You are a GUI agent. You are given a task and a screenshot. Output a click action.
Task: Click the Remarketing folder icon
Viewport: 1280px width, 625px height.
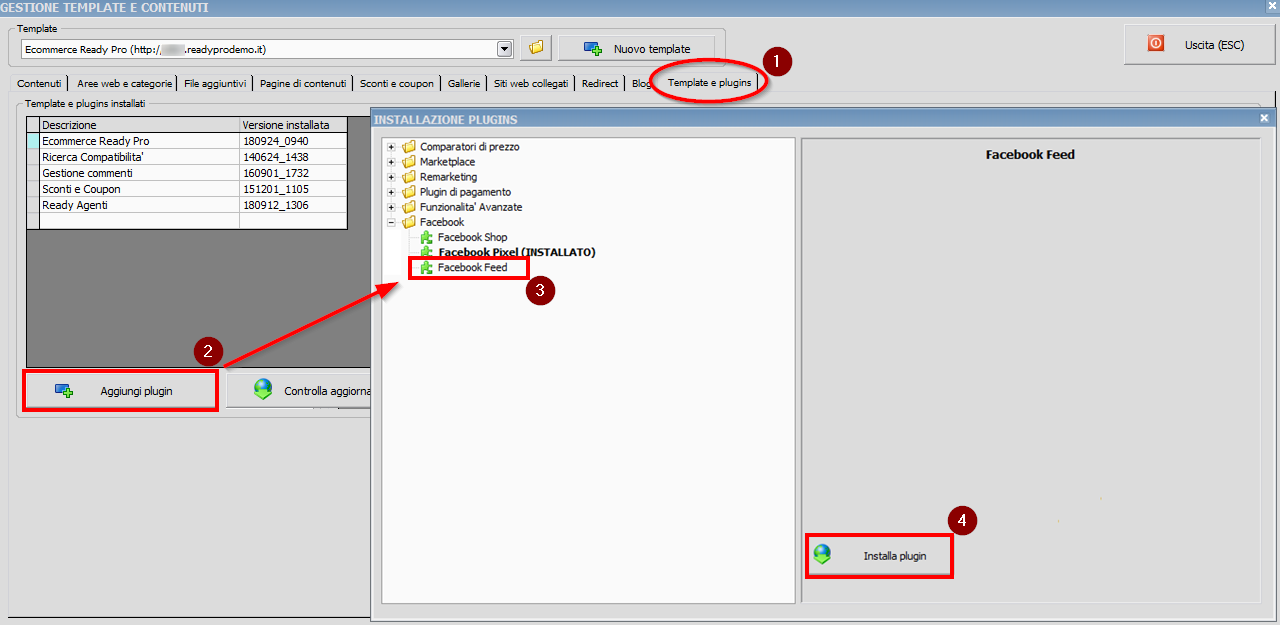point(408,177)
